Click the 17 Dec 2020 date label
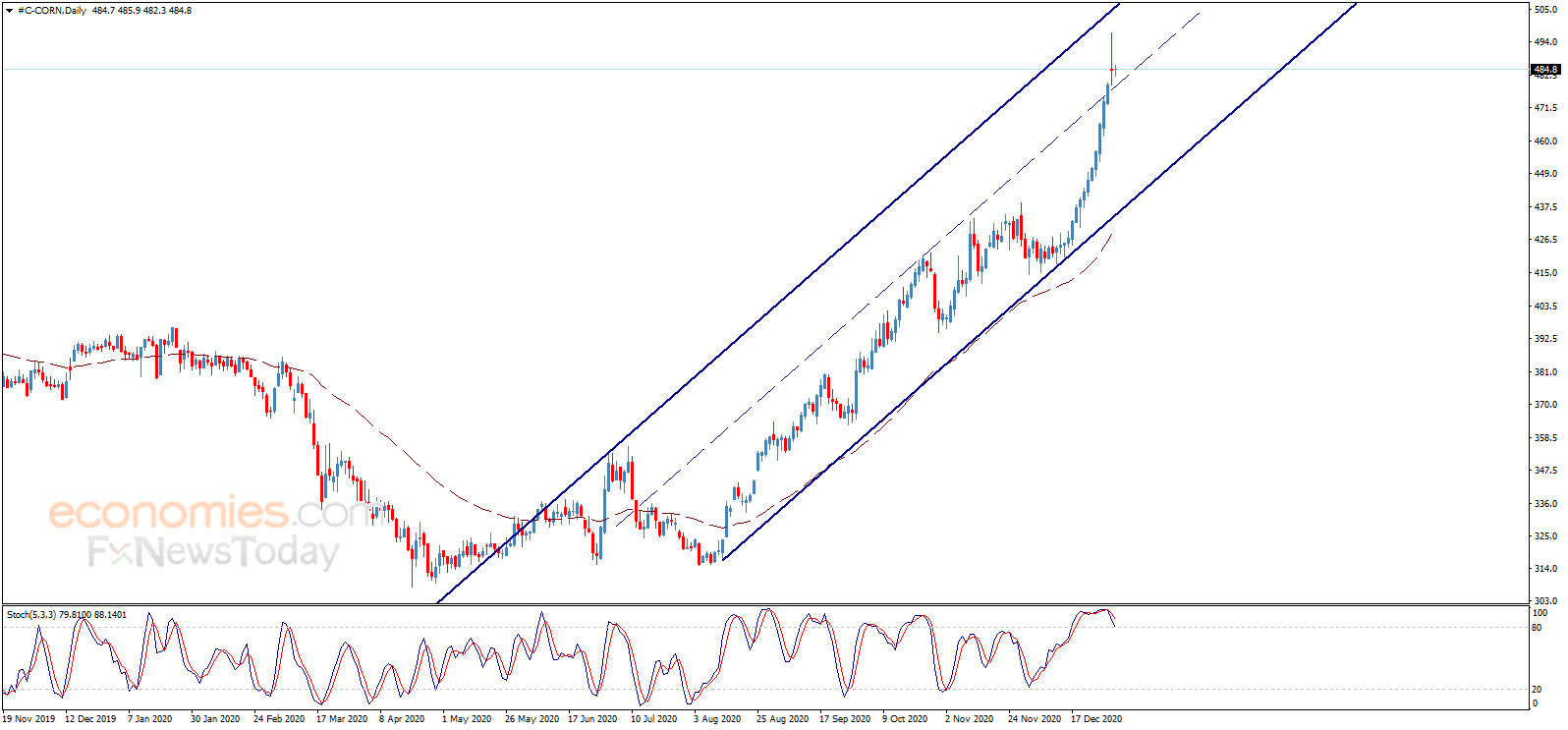 pos(1096,719)
